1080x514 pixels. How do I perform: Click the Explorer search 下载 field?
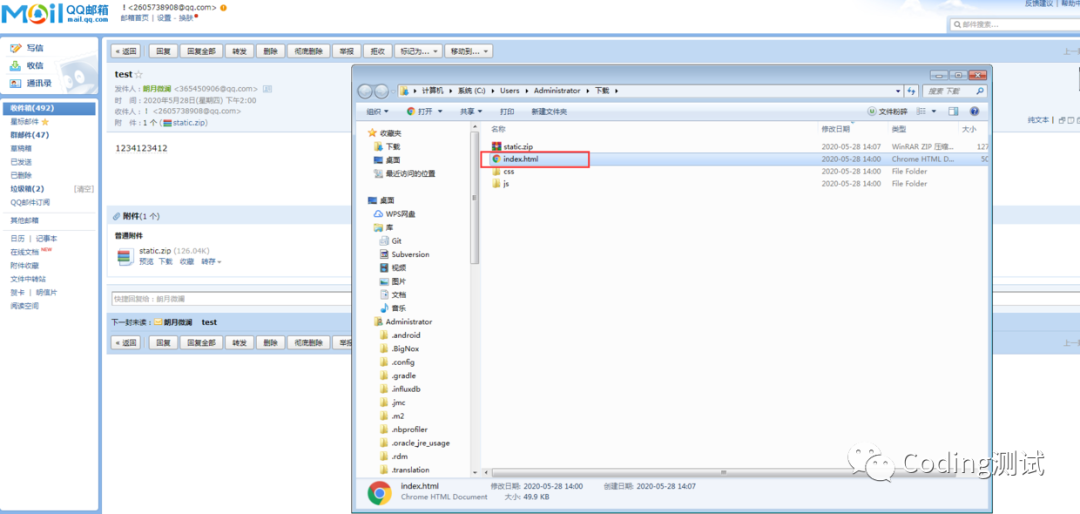(955, 91)
